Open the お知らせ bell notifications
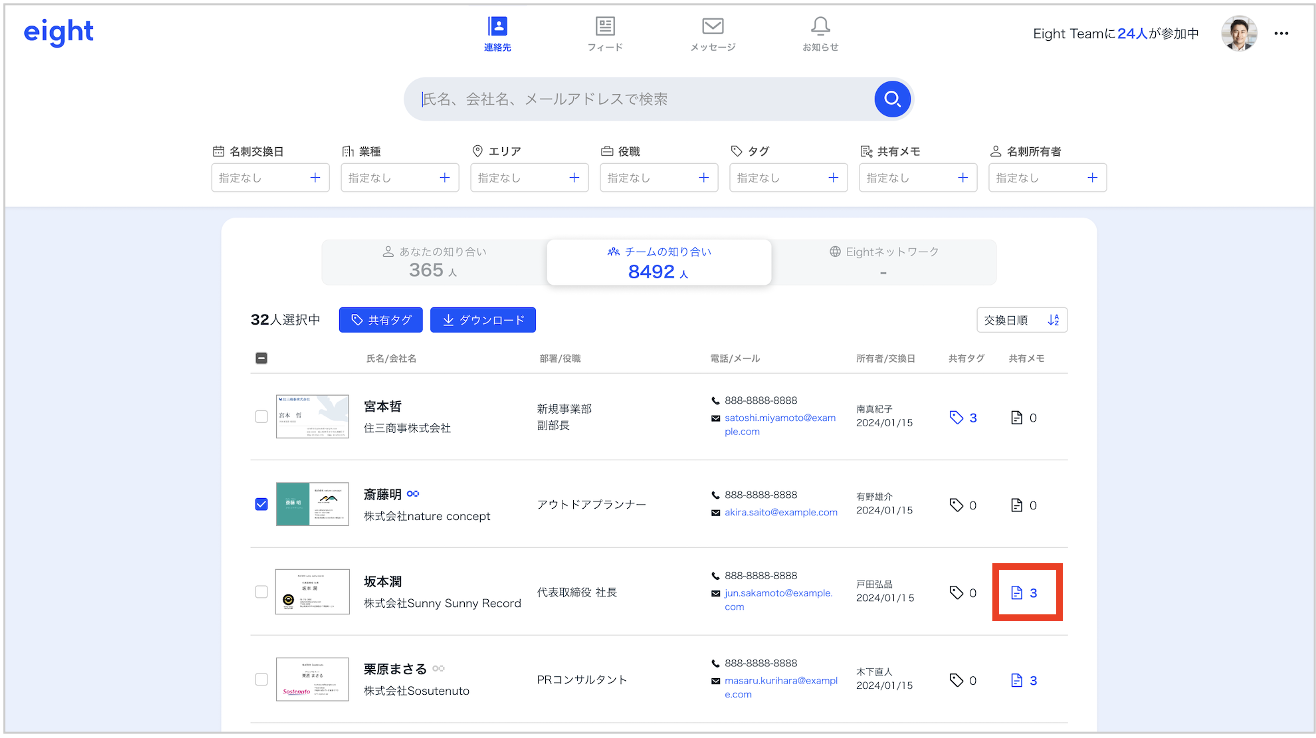This screenshot has width=1316, height=738. tap(820, 27)
